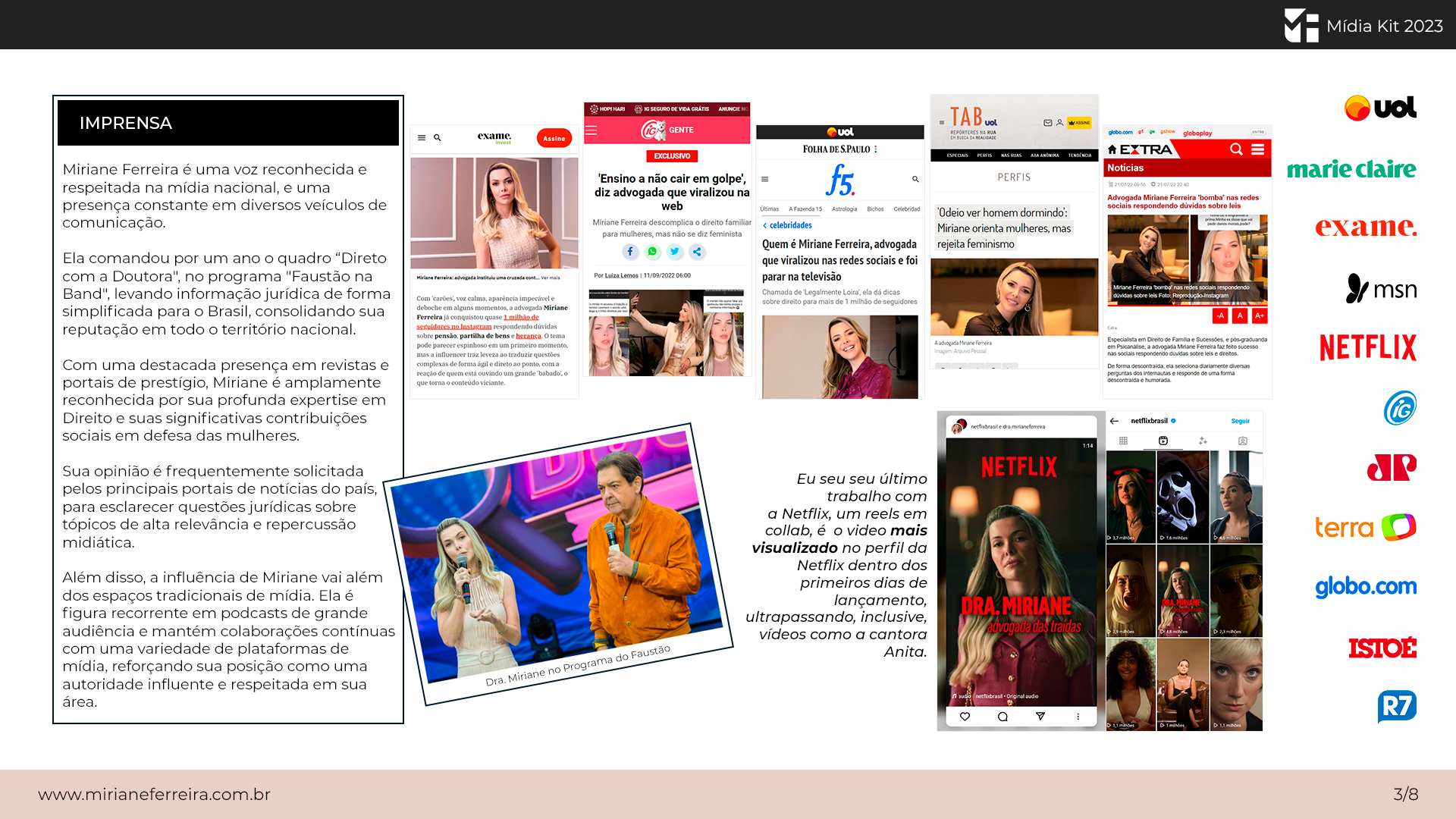
Task: Like the Netflix reel with the heart icon
Action: (965, 717)
